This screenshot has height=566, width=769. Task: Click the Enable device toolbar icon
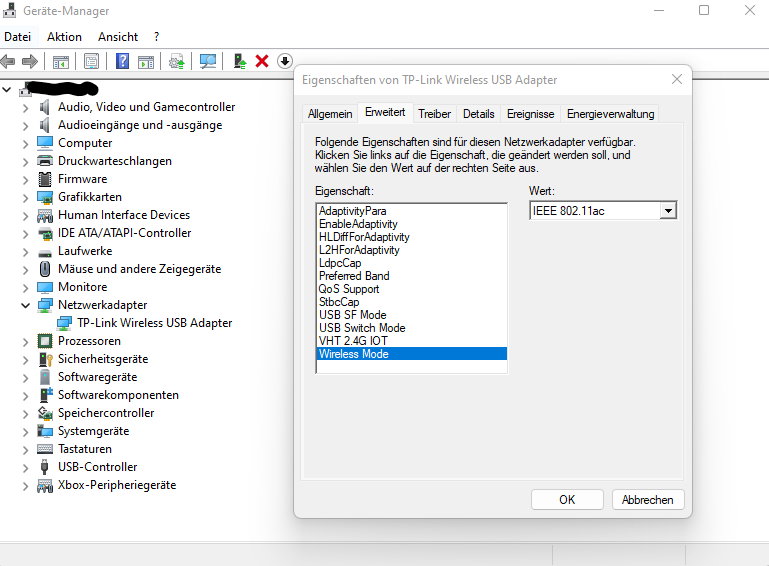pos(239,61)
